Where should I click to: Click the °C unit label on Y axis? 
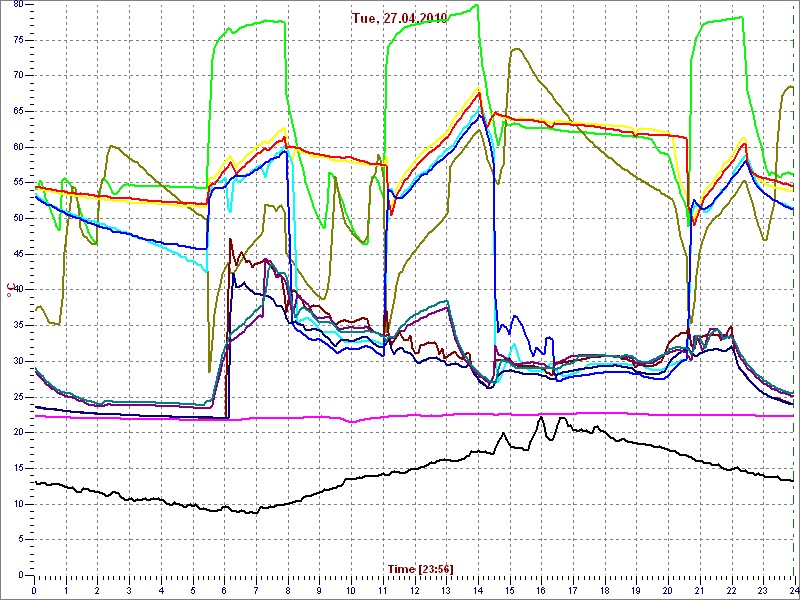pyautogui.click(x=11, y=291)
